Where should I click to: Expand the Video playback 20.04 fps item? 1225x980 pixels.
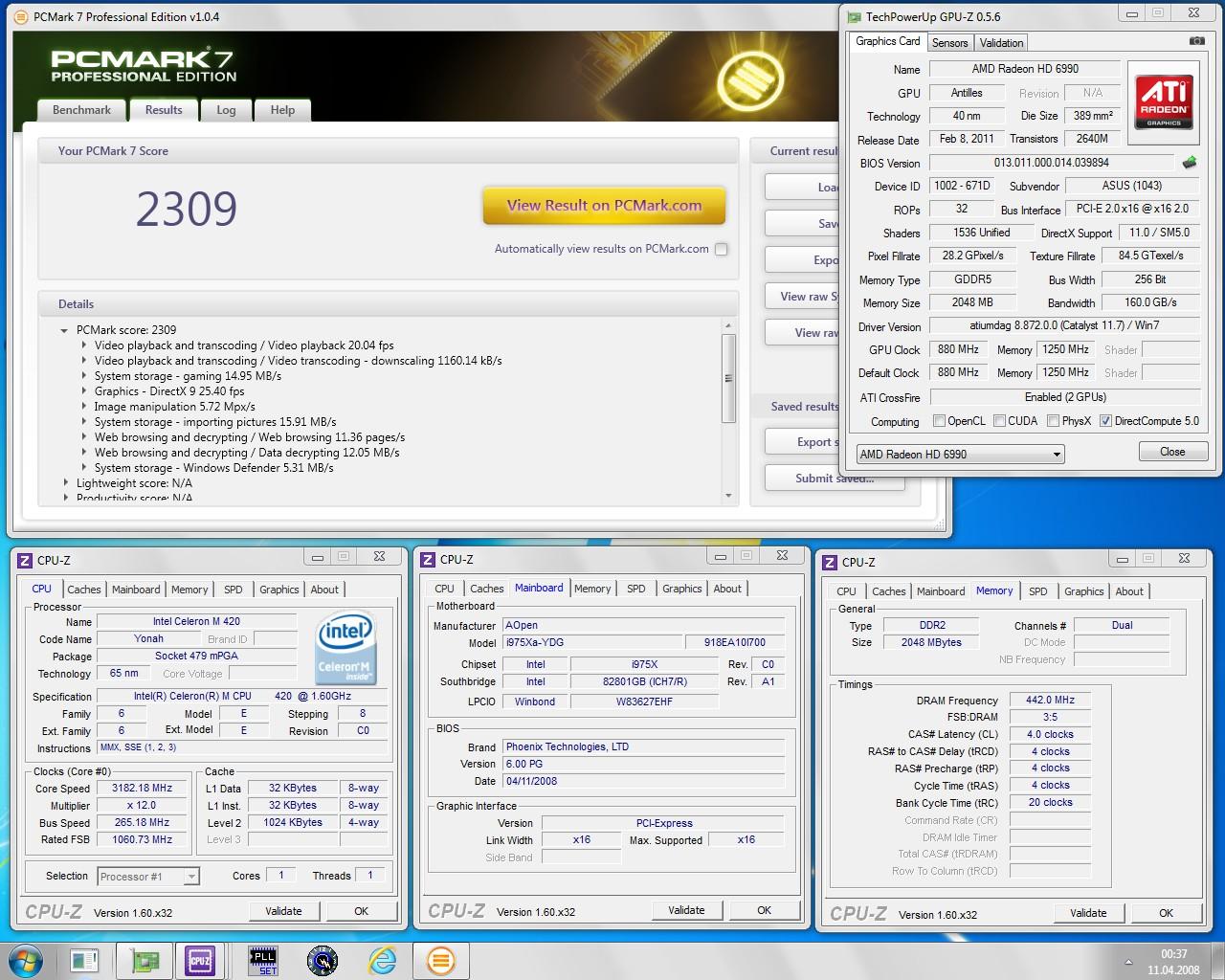click(83, 345)
